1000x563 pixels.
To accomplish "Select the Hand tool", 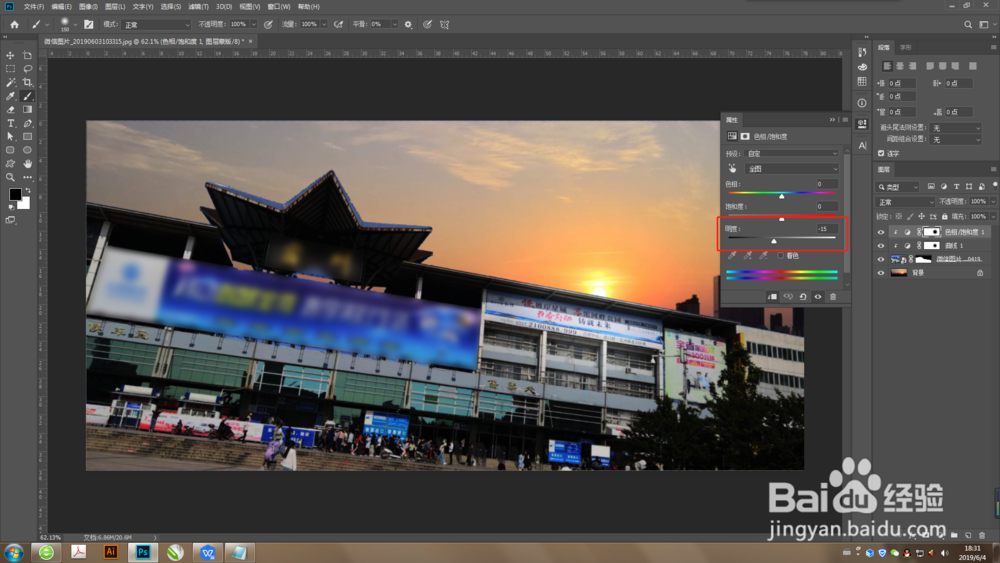I will click(x=27, y=164).
